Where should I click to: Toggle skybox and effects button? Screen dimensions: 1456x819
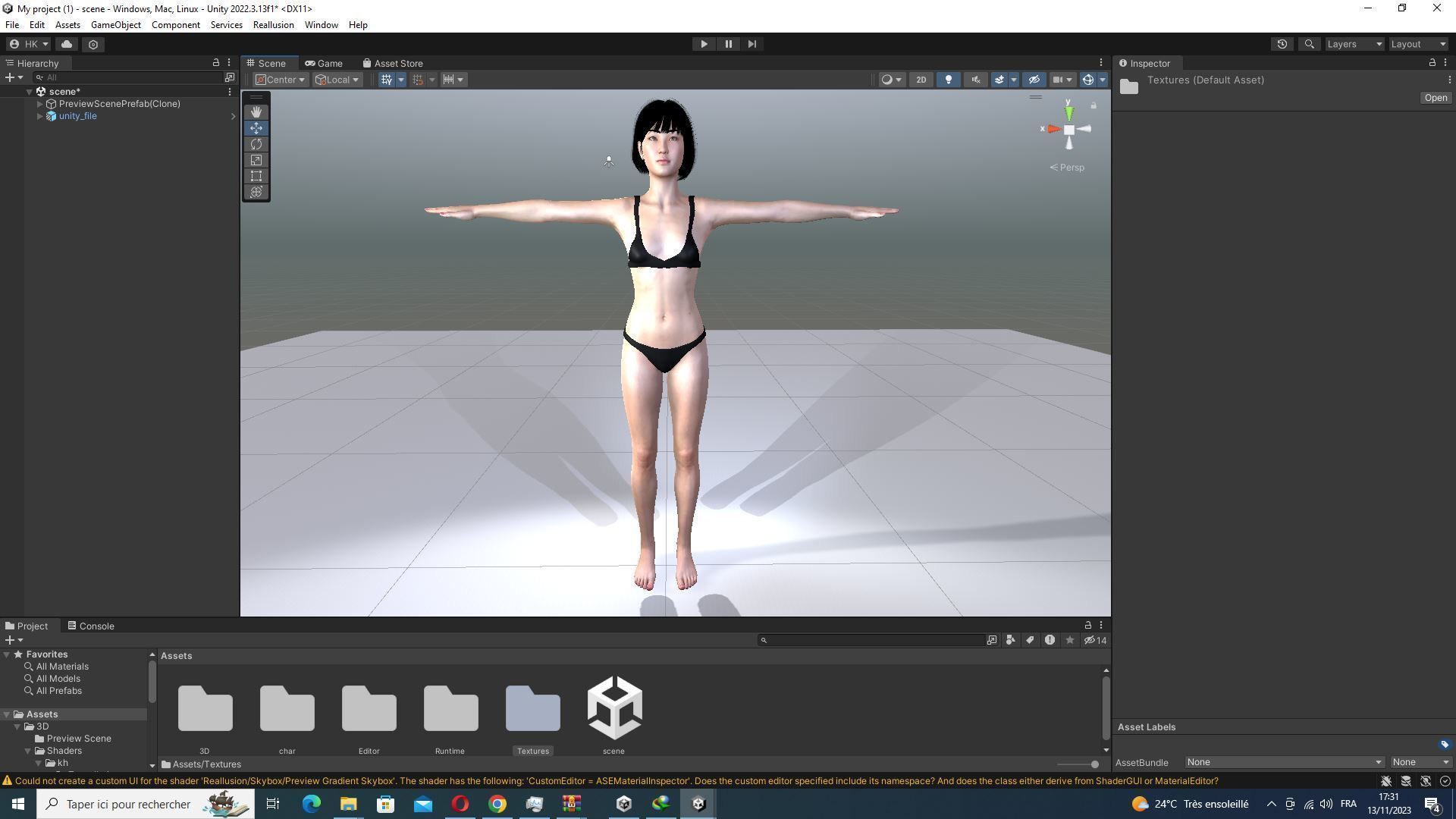click(x=999, y=80)
